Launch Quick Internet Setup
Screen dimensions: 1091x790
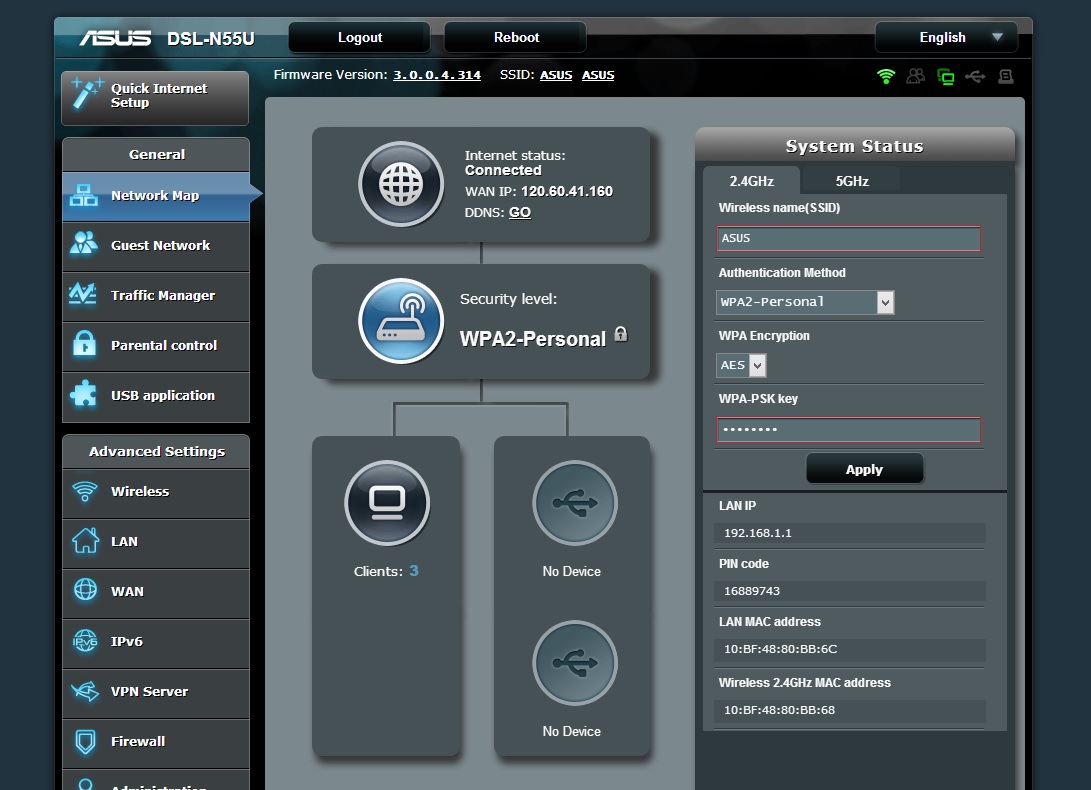(155, 98)
